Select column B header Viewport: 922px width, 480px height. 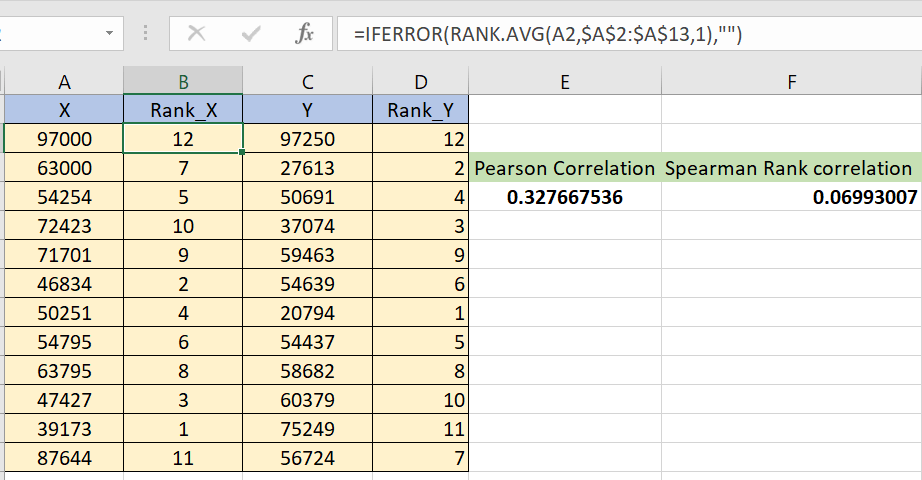pyautogui.click(x=183, y=82)
